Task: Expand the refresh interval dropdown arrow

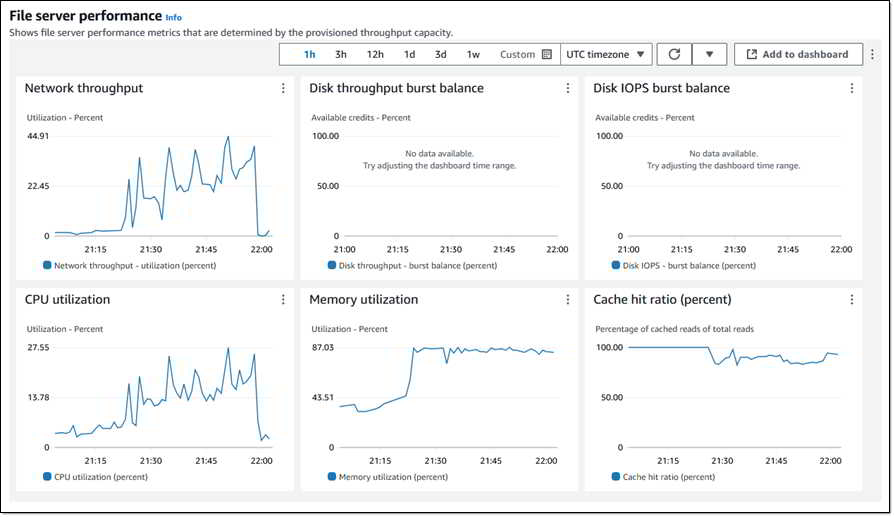Action: [709, 55]
